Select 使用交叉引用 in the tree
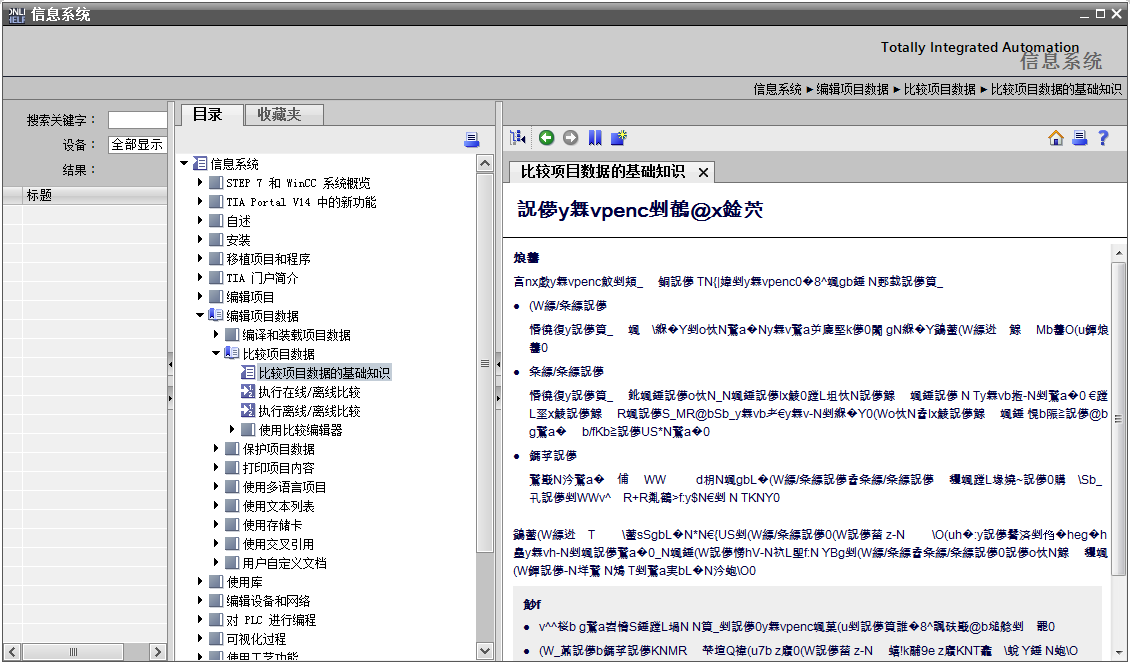 [x=278, y=543]
